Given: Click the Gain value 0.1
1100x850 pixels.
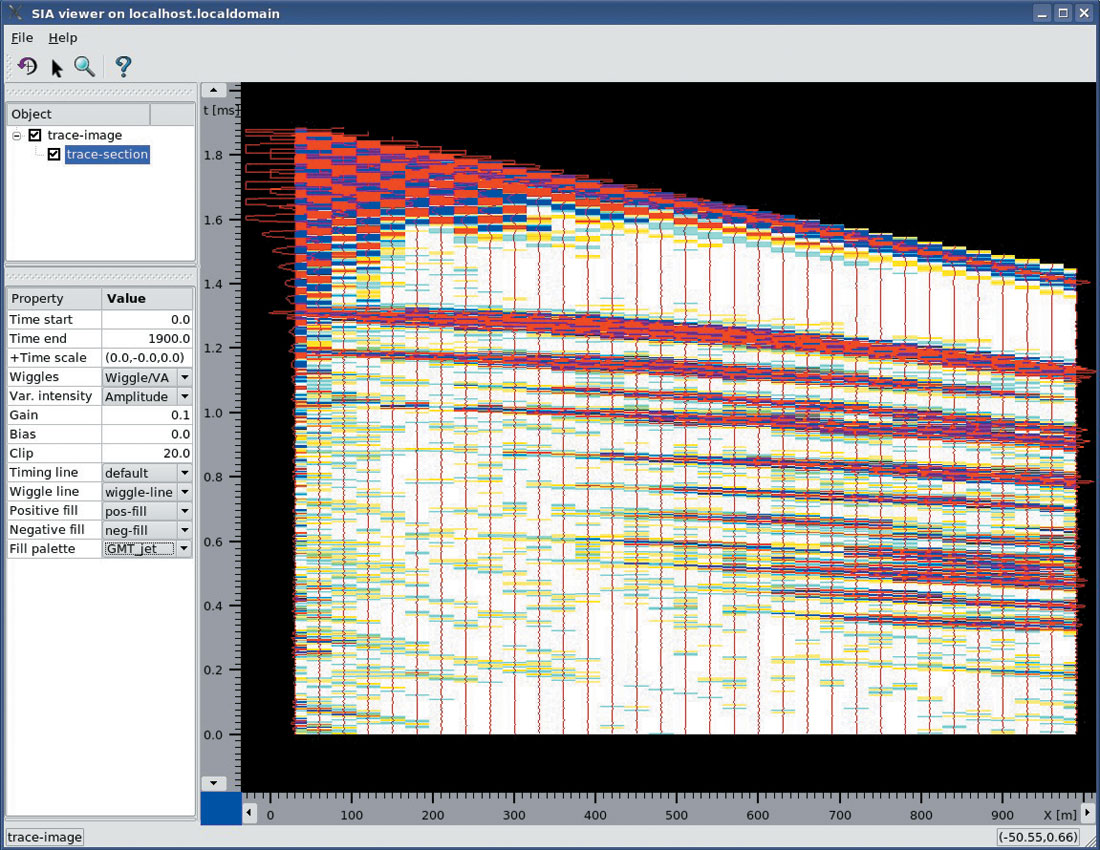Looking at the screenshot, I should click(147, 414).
